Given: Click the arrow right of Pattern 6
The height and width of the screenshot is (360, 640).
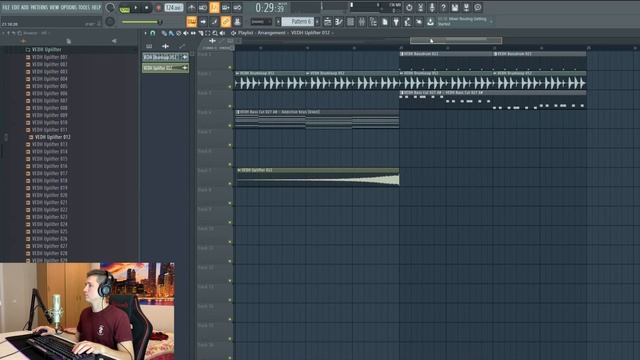Looking at the screenshot, I should 318,22.
